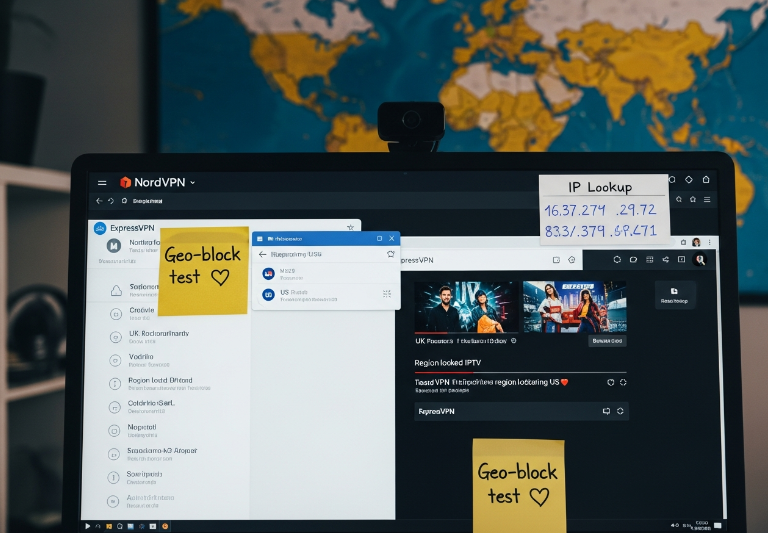Click the round icon beside 'Sraodarro-M3 Aropoer'
This screenshot has width=768, height=533.
114,454
